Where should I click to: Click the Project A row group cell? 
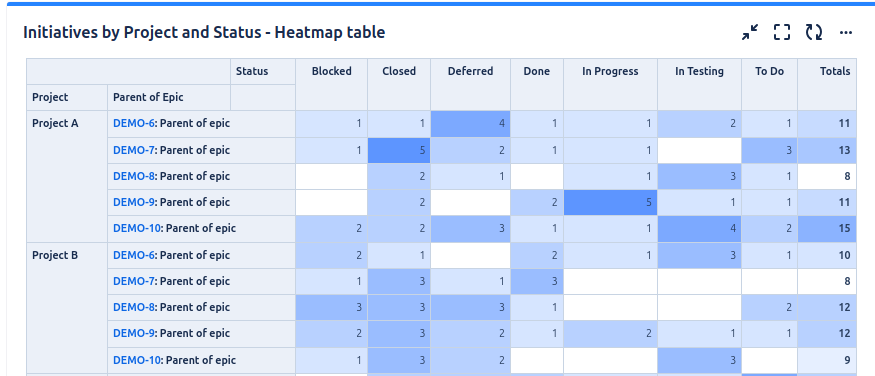click(x=67, y=176)
